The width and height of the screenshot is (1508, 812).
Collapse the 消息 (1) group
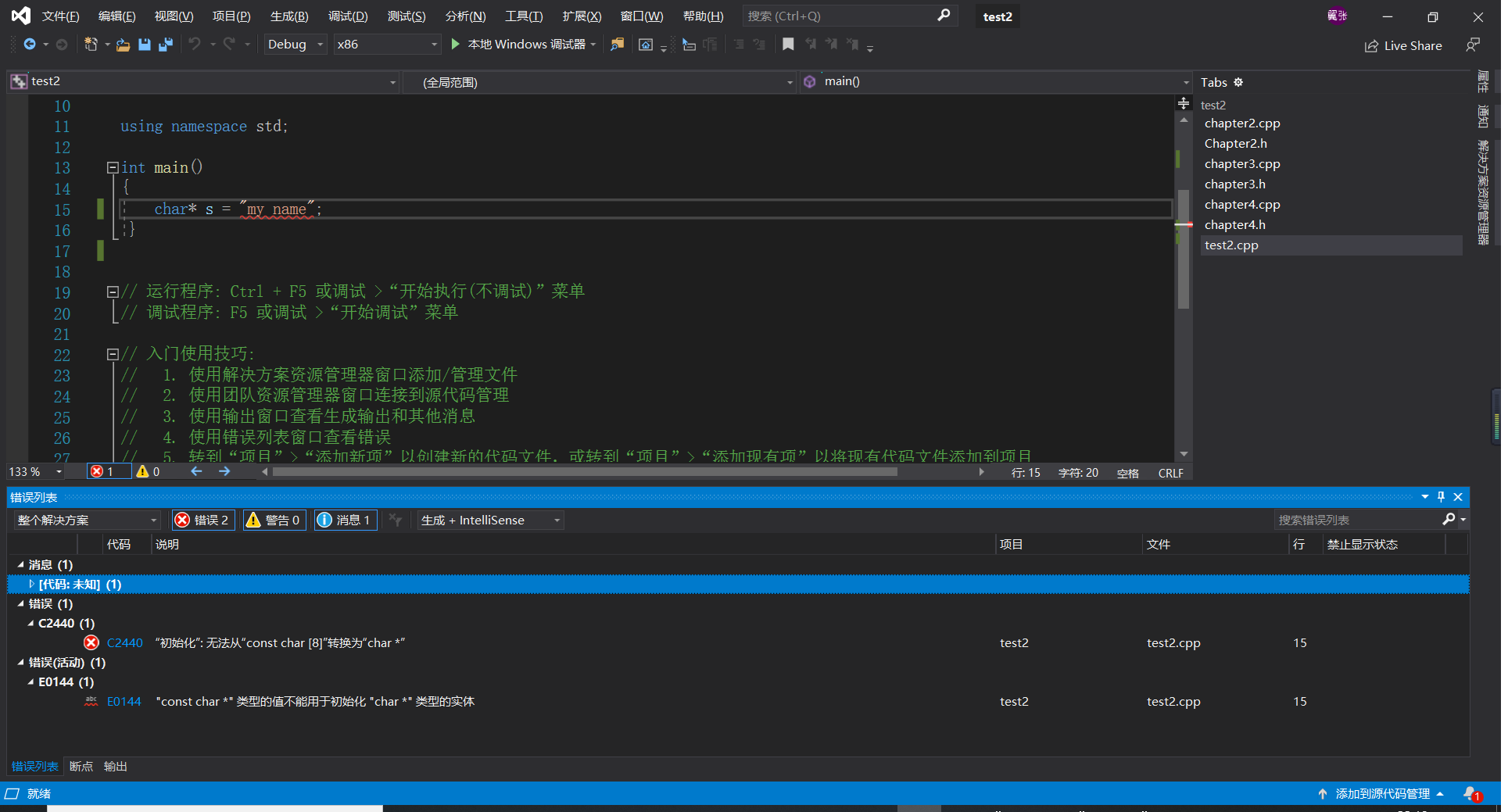[21, 564]
